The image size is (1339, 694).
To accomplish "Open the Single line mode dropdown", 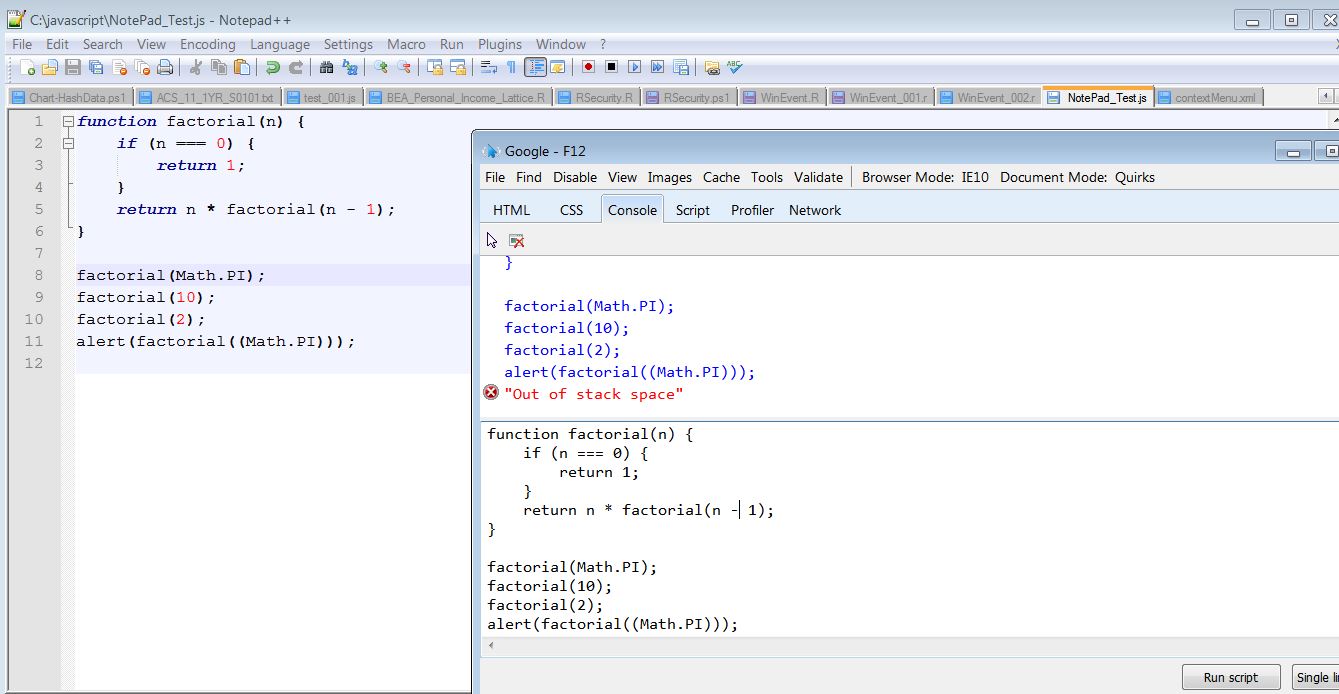I will pyautogui.click(x=1320, y=677).
